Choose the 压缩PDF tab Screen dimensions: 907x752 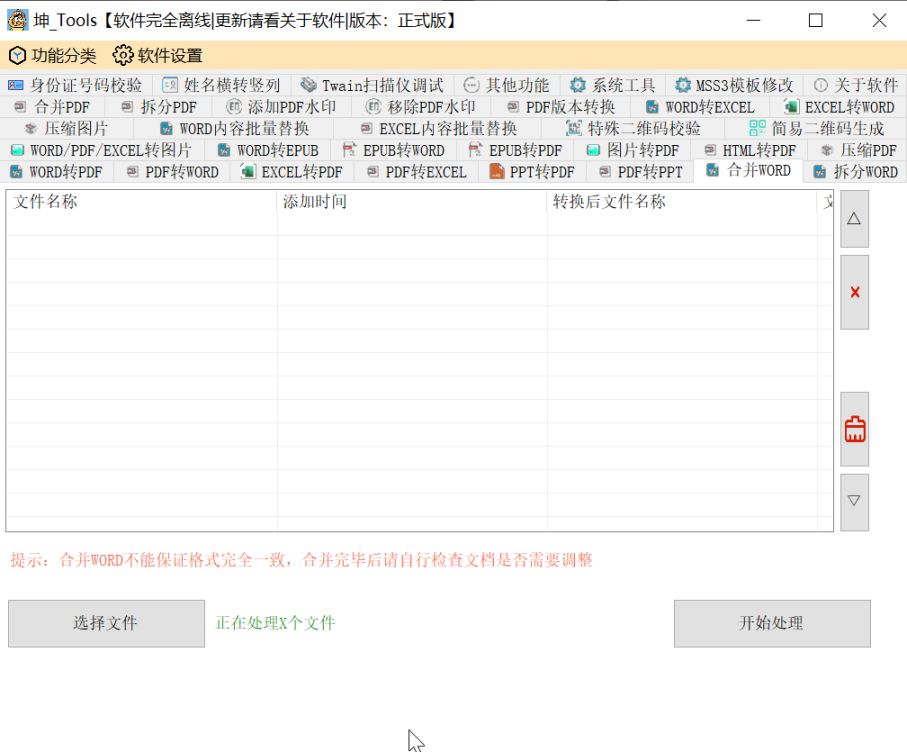(858, 150)
